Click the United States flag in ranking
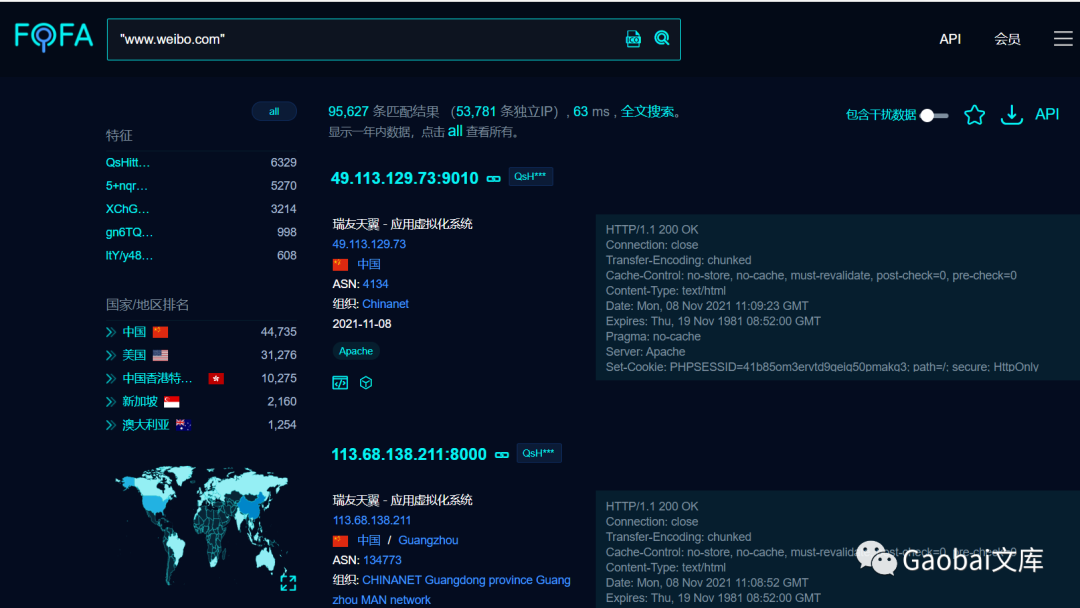Image resolution: width=1080 pixels, height=608 pixels. click(x=160, y=355)
